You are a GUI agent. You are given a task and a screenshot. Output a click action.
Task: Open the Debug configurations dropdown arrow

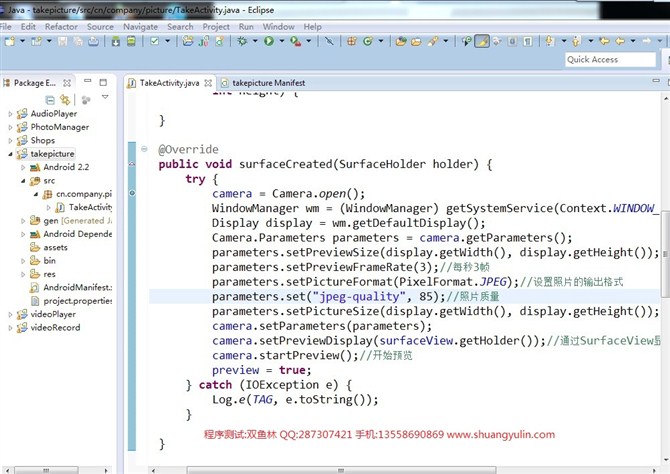[255, 41]
